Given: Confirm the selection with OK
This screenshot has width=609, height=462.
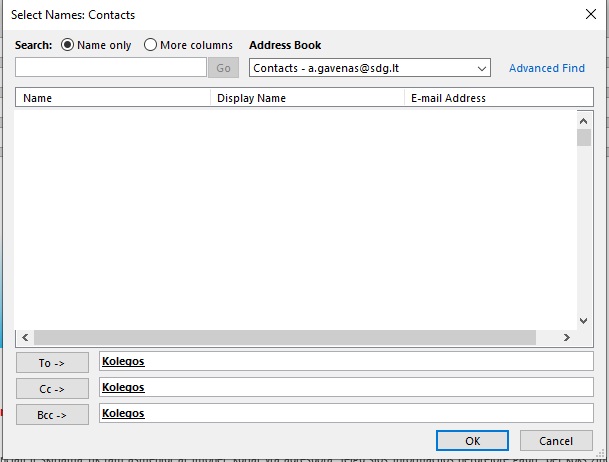Looking at the screenshot, I should 472,441.
